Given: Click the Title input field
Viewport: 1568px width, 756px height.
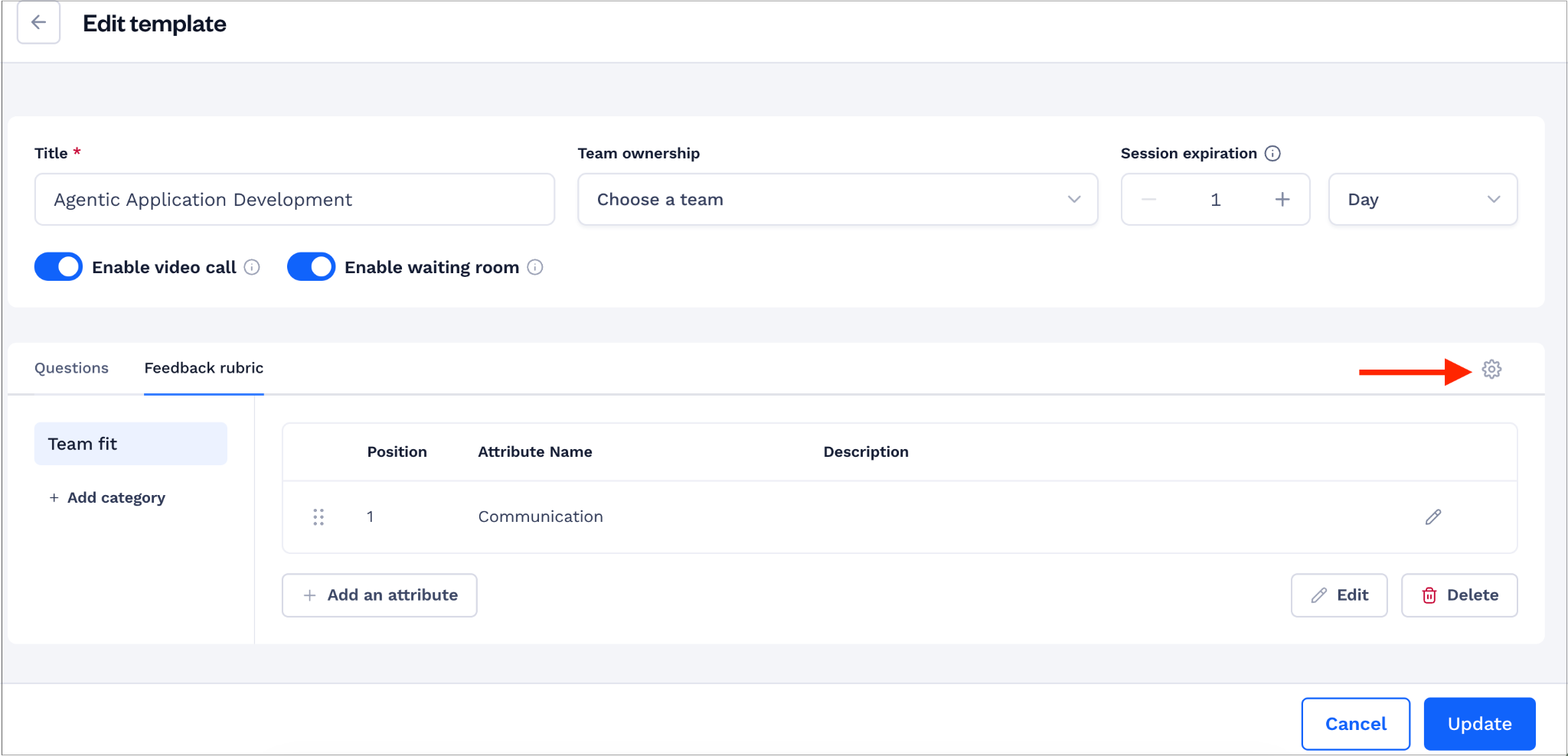Looking at the screenshot, I should pyautogui.click(x=295, y=200).
